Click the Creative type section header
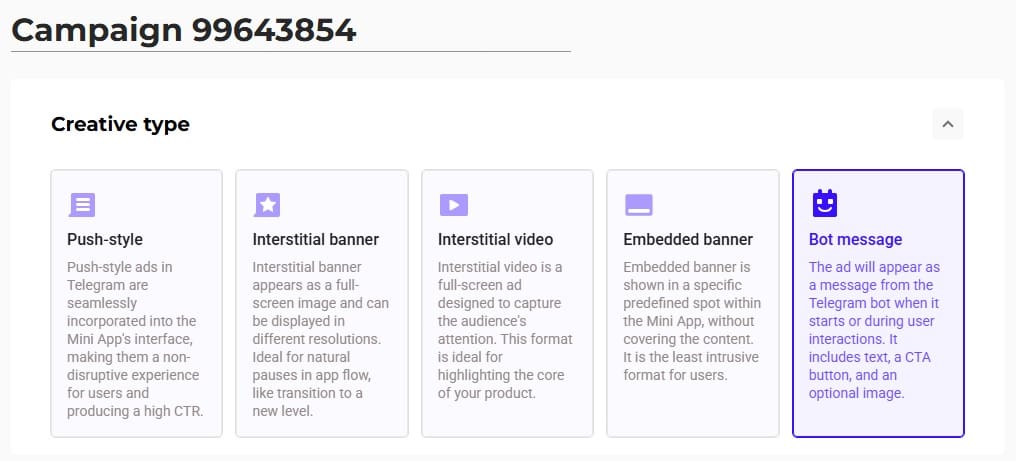Image resolution: width=1016 pixels, height=461 pixels. pyautogui.click(x=121, y=124)
